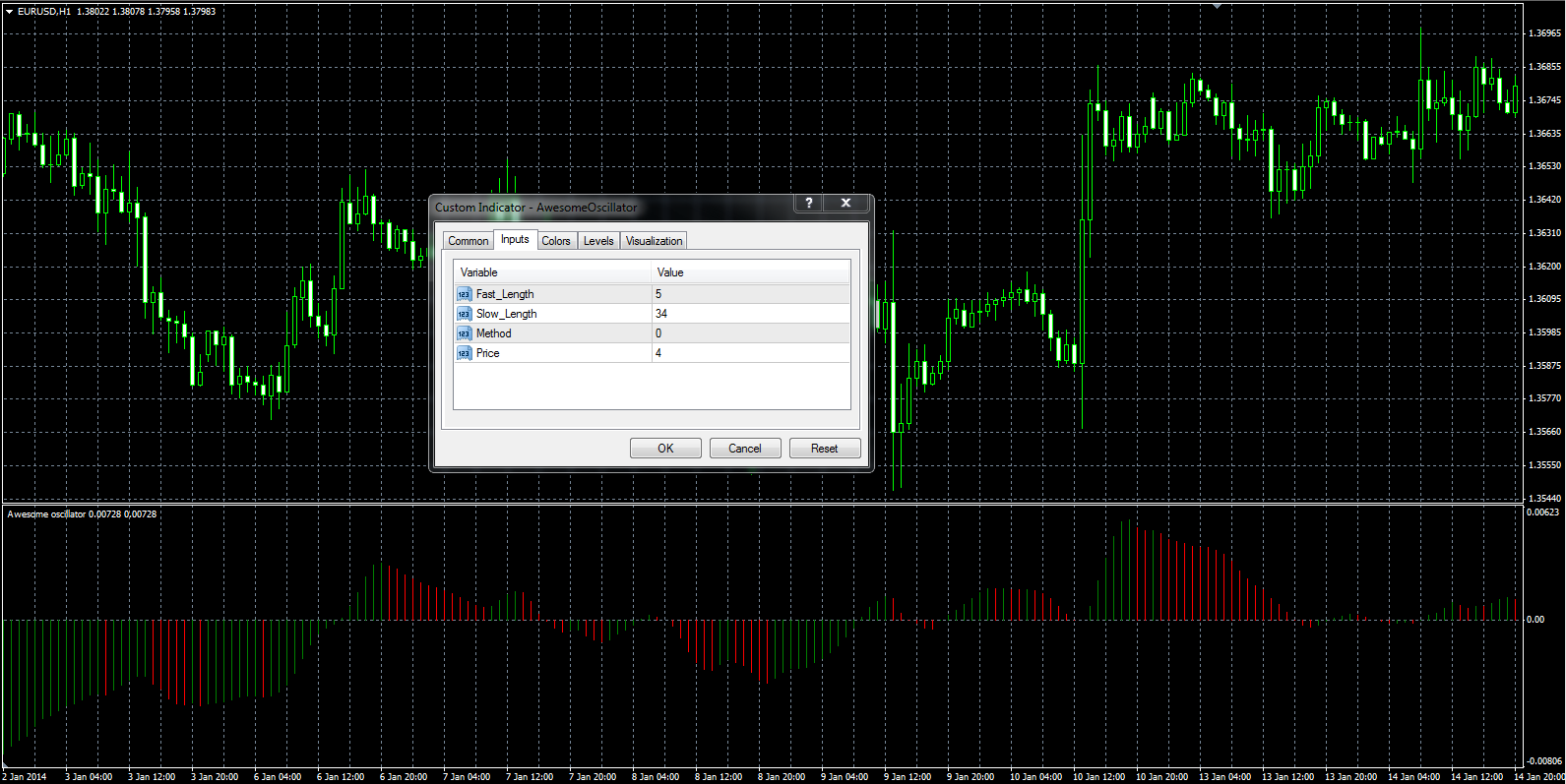Viewport: 1566px width, 784px height.
Task: Select the Method variable icon
Action: coord(465,333)
